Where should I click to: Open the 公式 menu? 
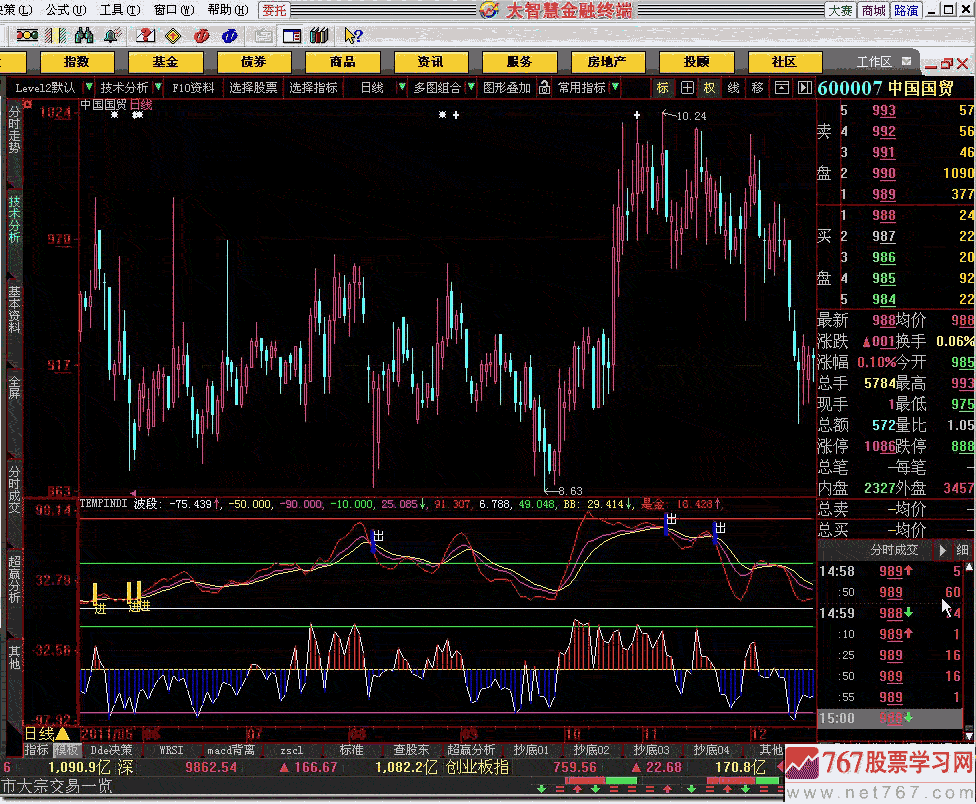point(65,9)
